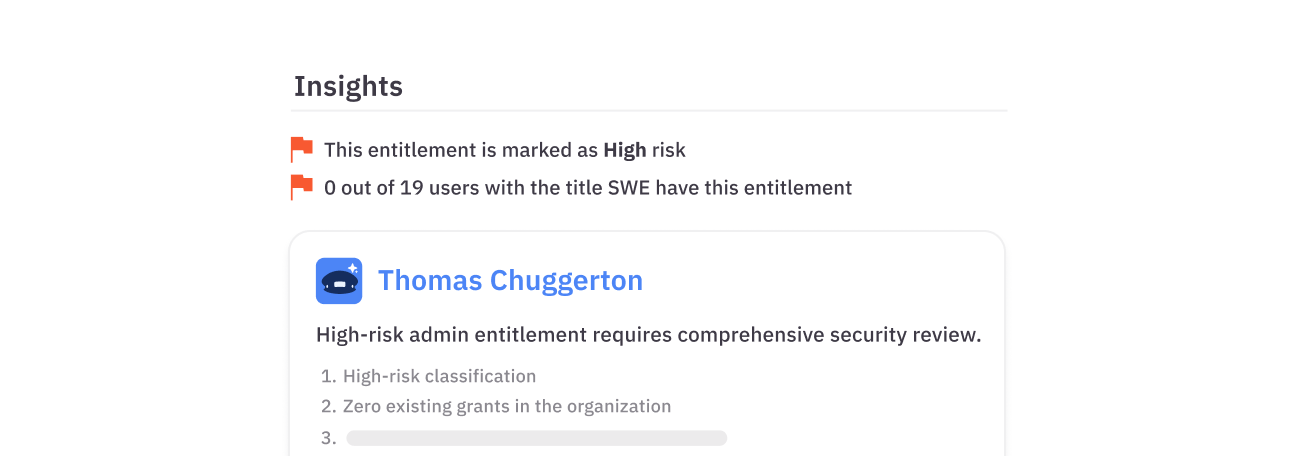Image resolution: width=1296 pixels, height=456 pixels.
Task: Click the bold word High
Action: [x=624, y=151]
